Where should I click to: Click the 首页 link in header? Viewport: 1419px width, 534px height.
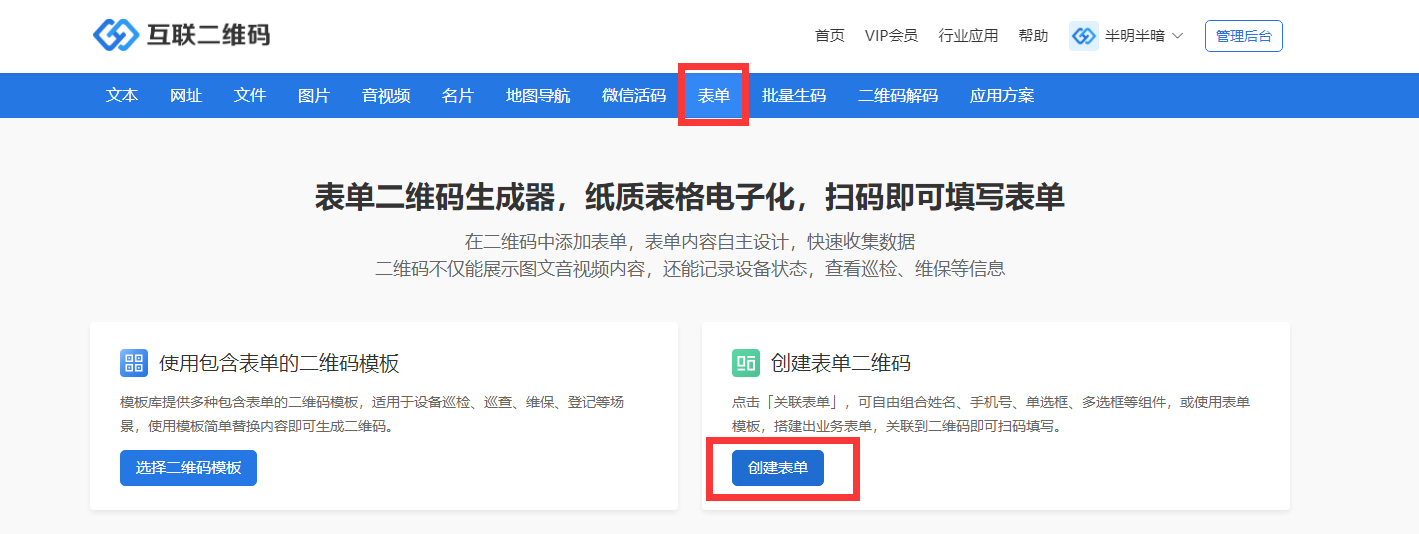830,36
